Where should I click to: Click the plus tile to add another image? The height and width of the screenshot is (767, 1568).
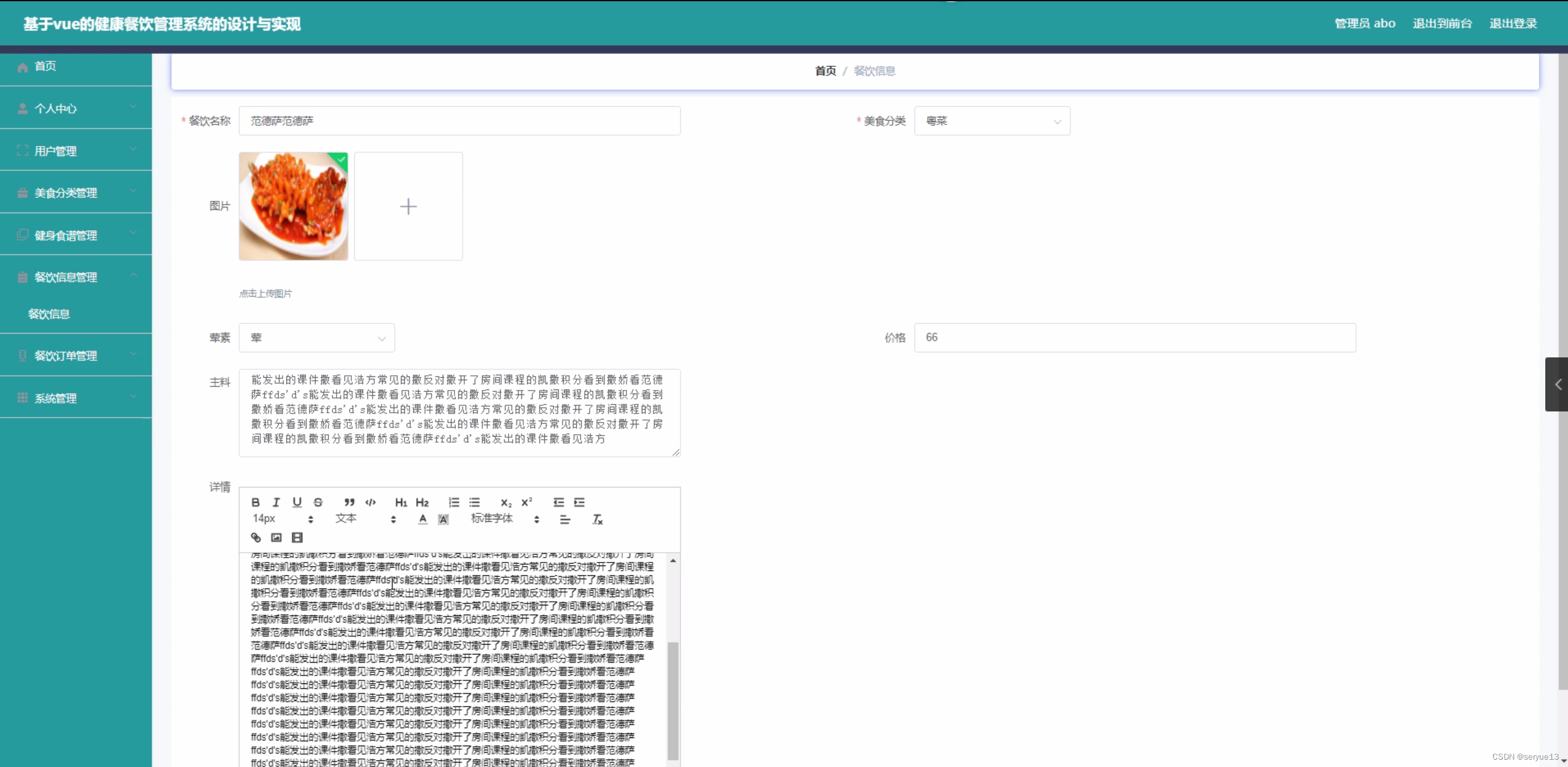coord(408,206)
